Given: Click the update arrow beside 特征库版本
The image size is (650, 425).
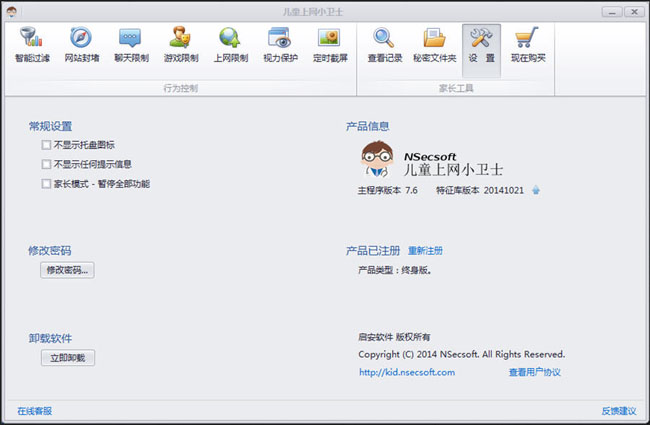Looking at the screenshot, I should (x=536, y=189).
